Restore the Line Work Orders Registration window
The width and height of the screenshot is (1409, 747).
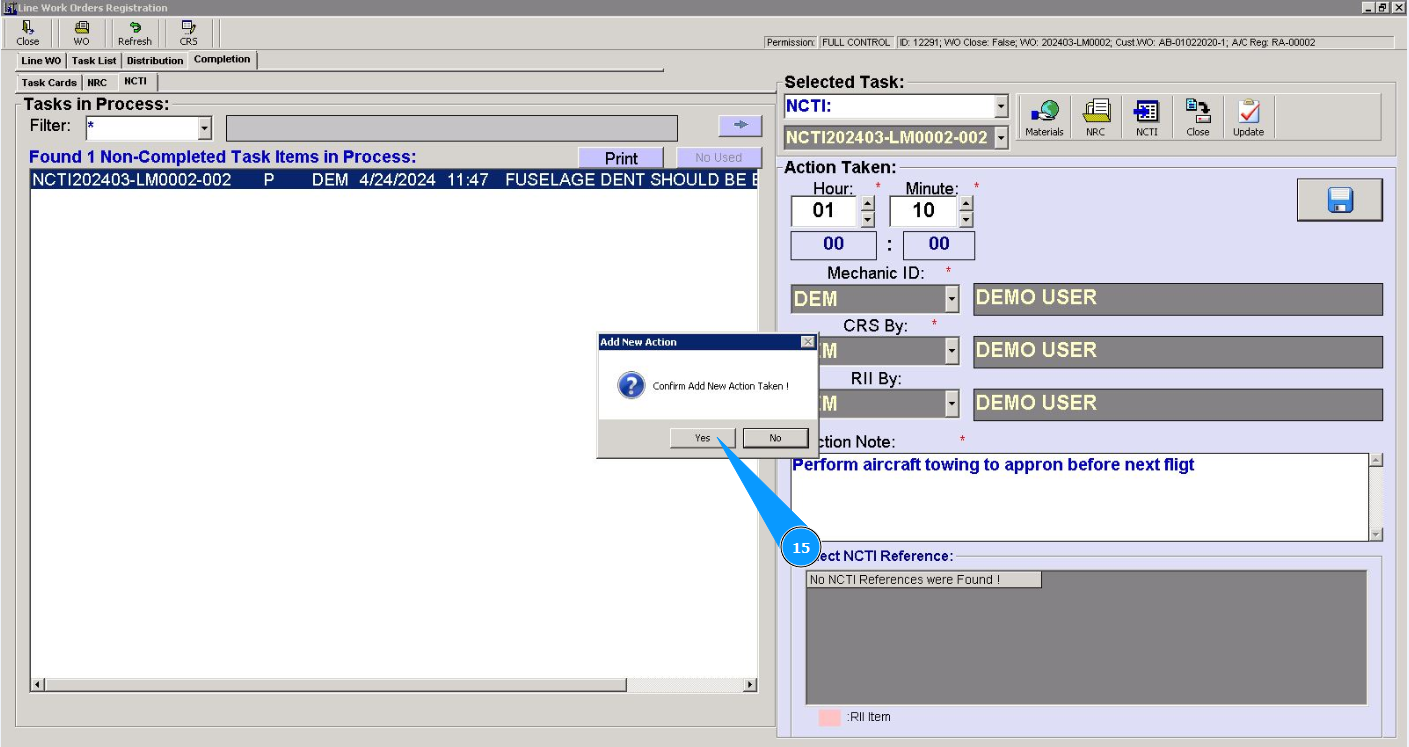click(x=1383, y=7)
